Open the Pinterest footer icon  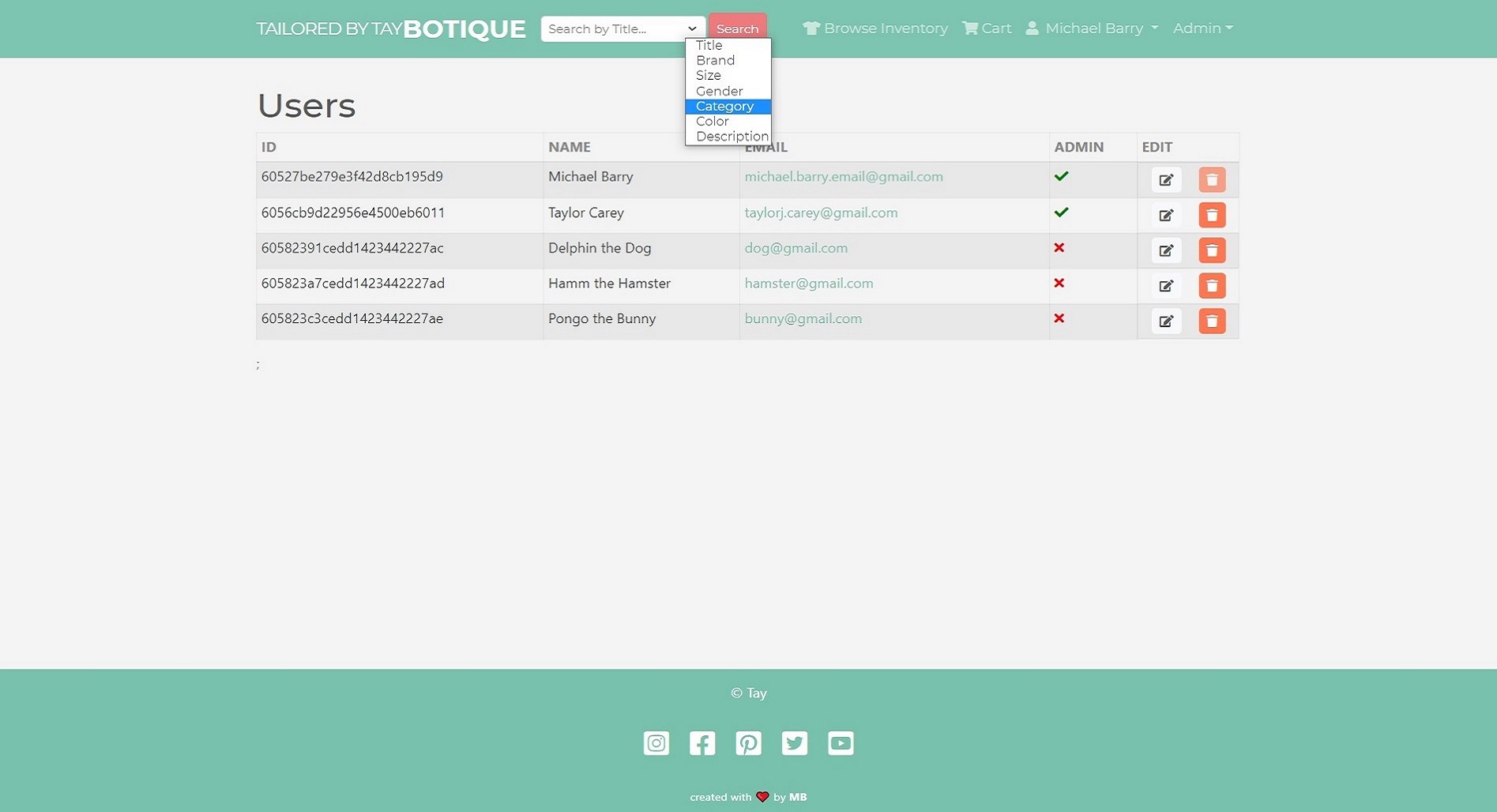(748, 743)
